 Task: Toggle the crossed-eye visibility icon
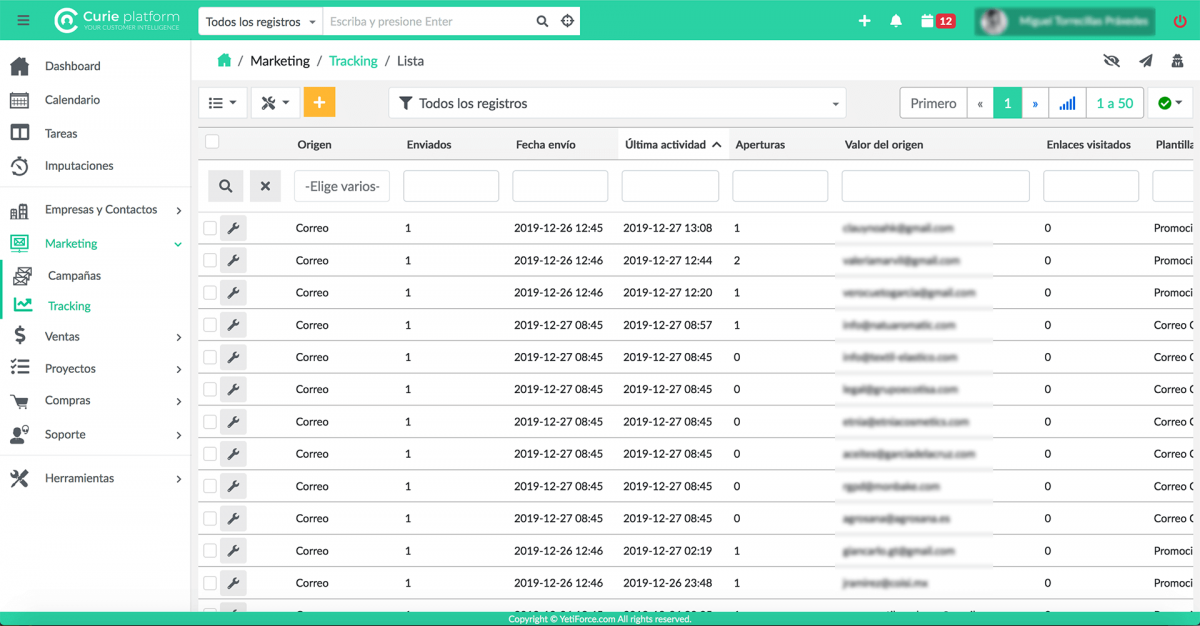click(1112, 61)
